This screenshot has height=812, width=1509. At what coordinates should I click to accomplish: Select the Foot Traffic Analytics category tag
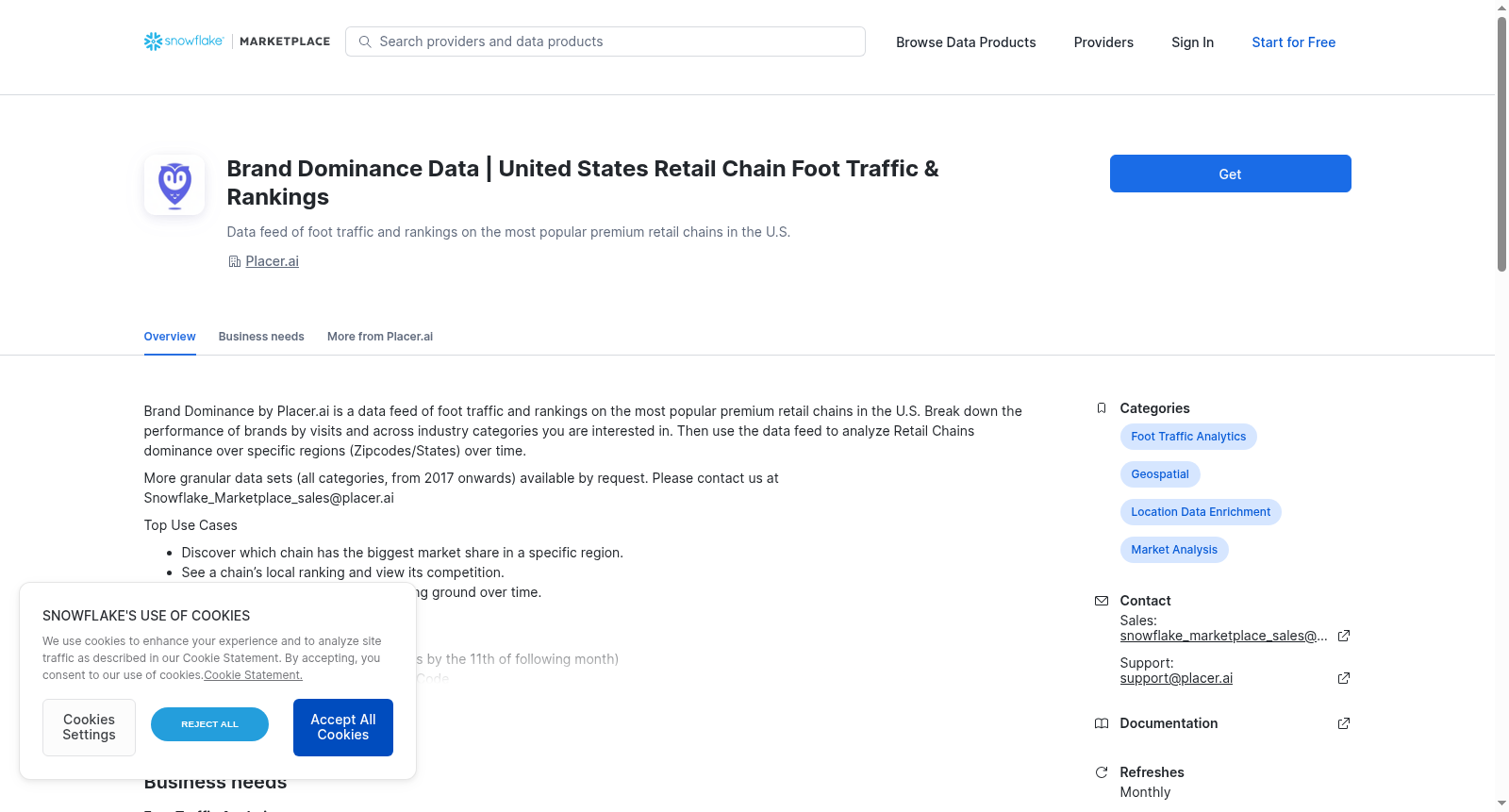point(1188,437)
